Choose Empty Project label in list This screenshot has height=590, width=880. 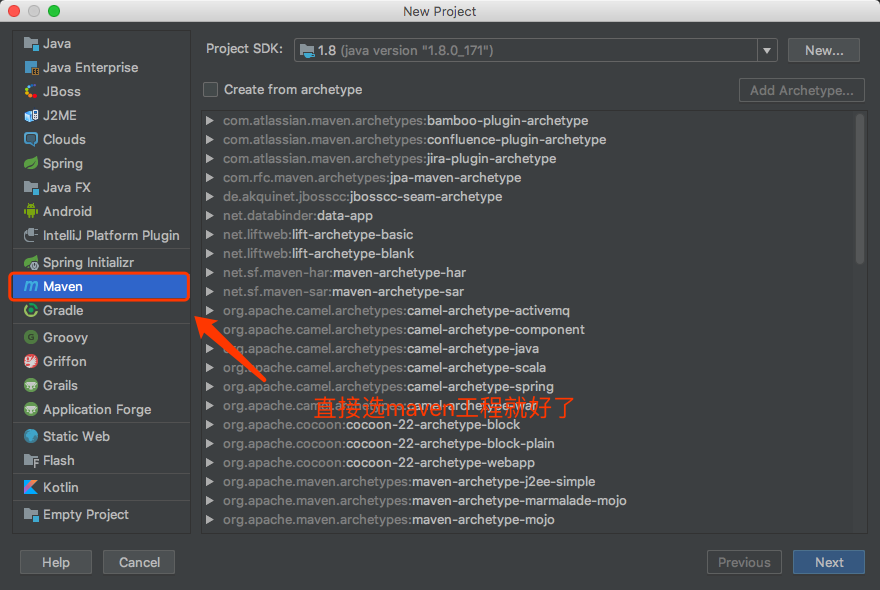click(x=86, y=515)
